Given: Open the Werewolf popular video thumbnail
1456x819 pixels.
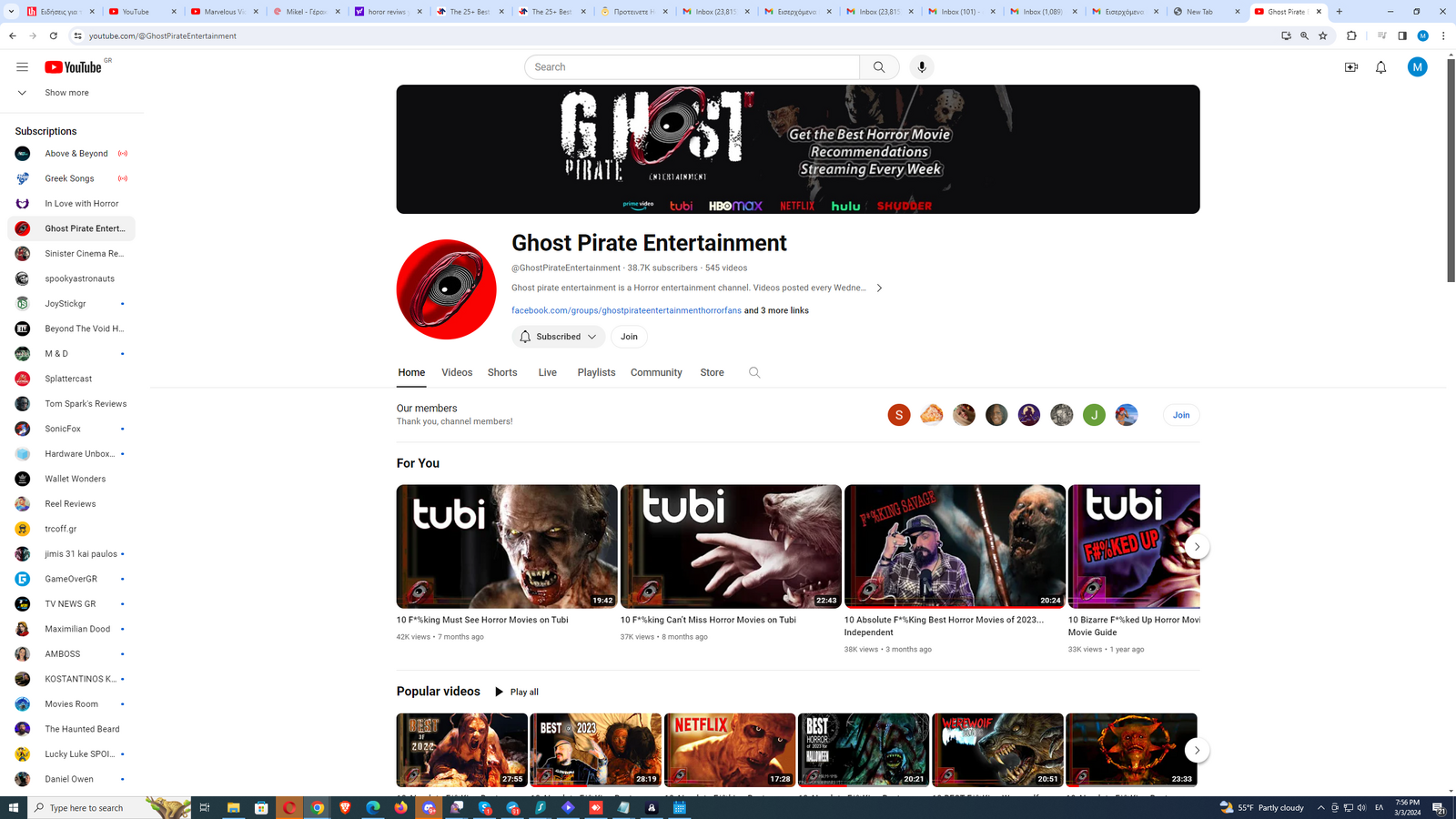Looking at the screenshot, I should tap(997, 750).
